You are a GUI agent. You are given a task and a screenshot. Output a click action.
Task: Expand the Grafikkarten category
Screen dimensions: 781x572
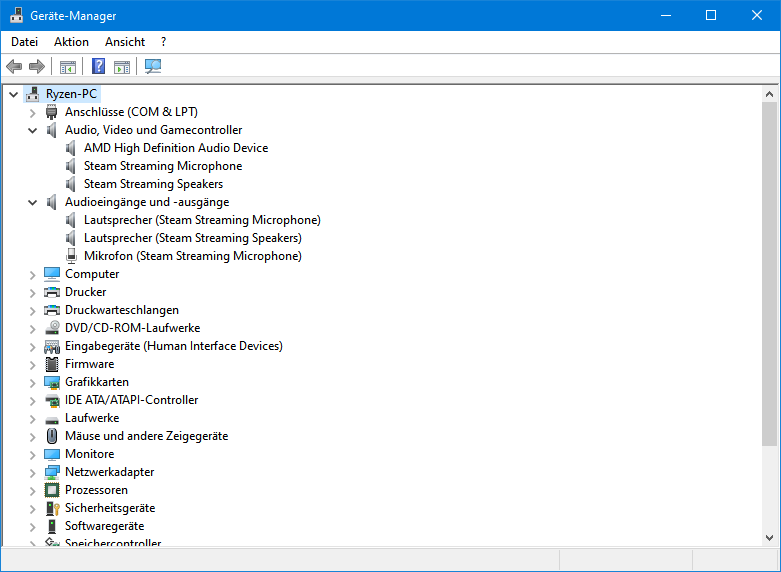32,383
